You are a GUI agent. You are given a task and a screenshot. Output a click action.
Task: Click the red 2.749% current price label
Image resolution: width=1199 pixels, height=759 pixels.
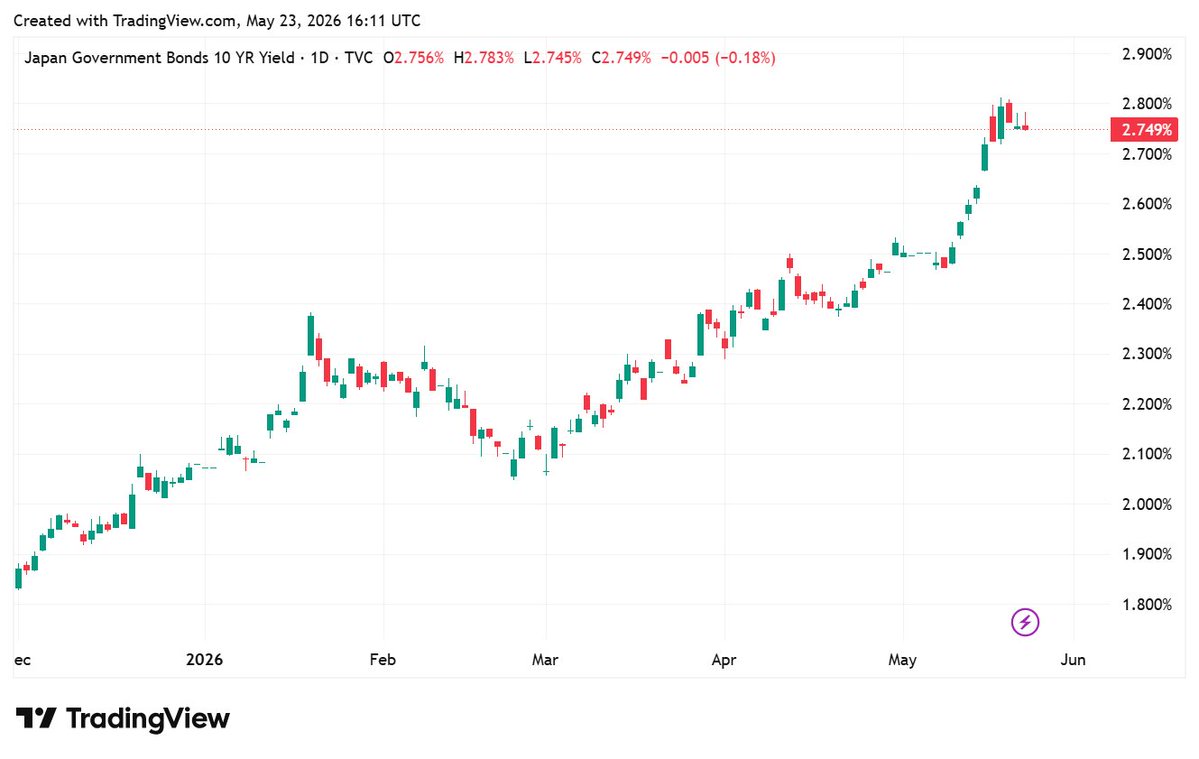1145,129
